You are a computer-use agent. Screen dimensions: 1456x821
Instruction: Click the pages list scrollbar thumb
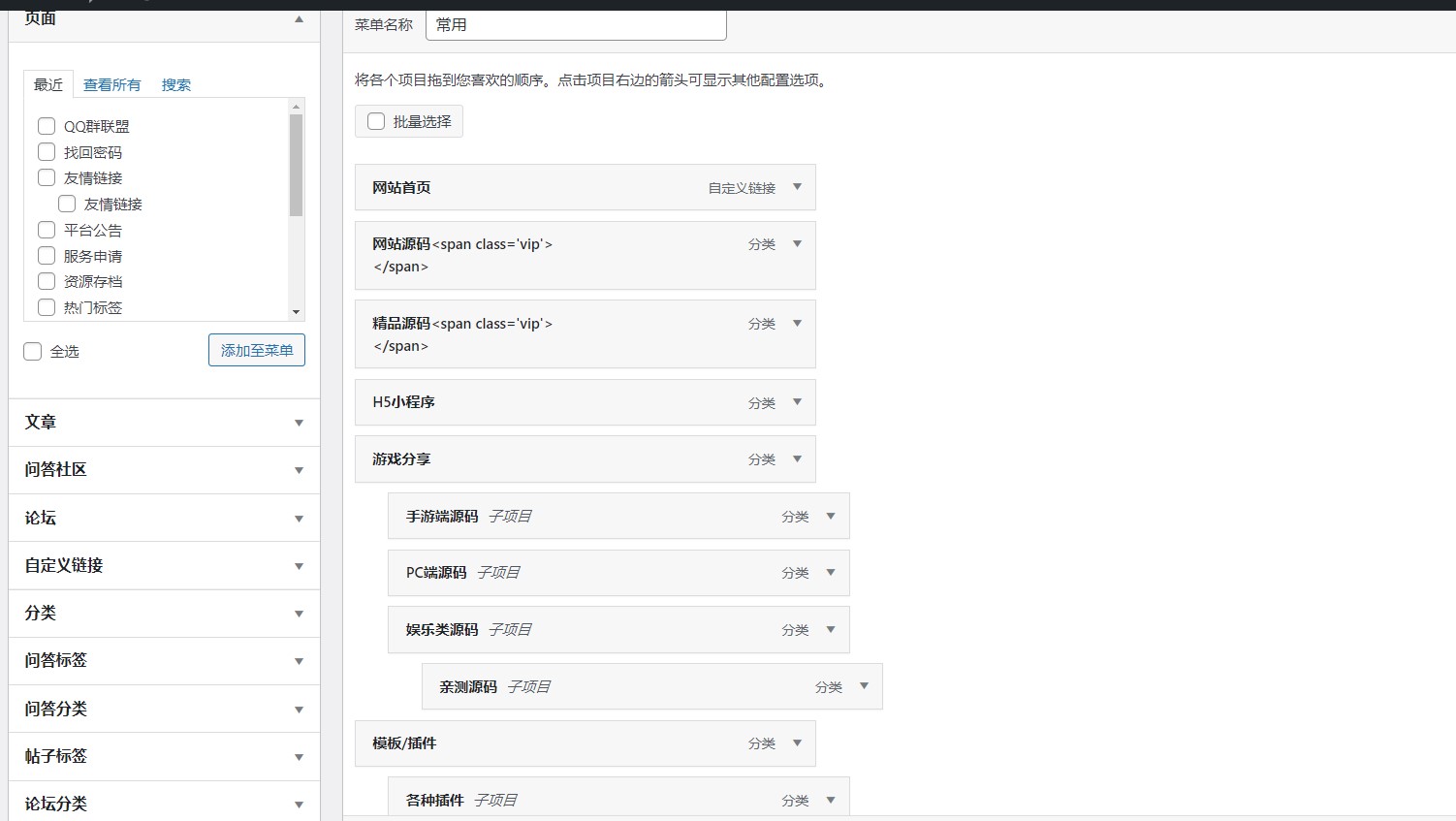click(297, 165)
